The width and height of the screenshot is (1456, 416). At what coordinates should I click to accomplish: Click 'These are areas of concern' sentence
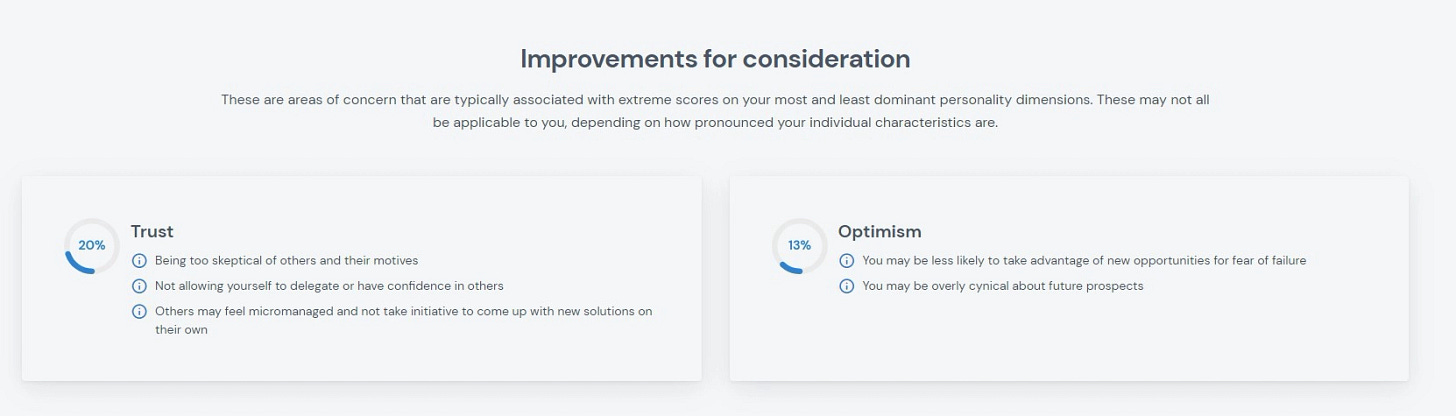point(715,100)
